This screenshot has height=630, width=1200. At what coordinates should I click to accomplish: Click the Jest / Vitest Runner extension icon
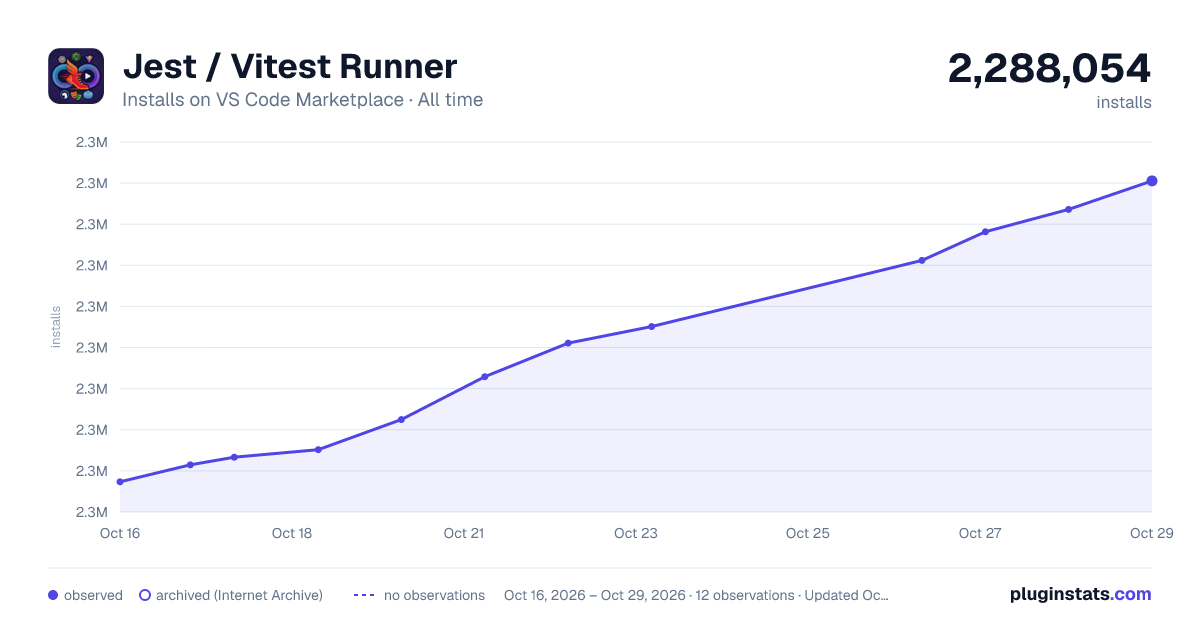coord(76,76)
